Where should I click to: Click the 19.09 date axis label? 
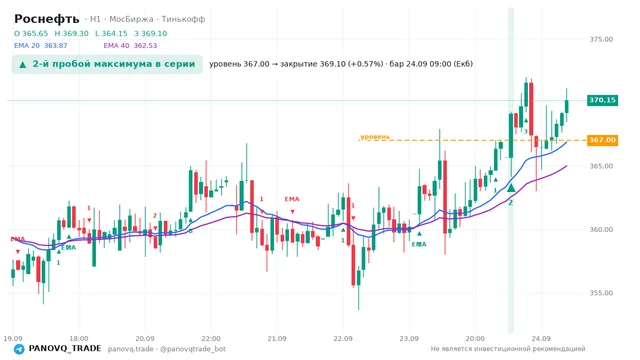click(x=13, y=338)
